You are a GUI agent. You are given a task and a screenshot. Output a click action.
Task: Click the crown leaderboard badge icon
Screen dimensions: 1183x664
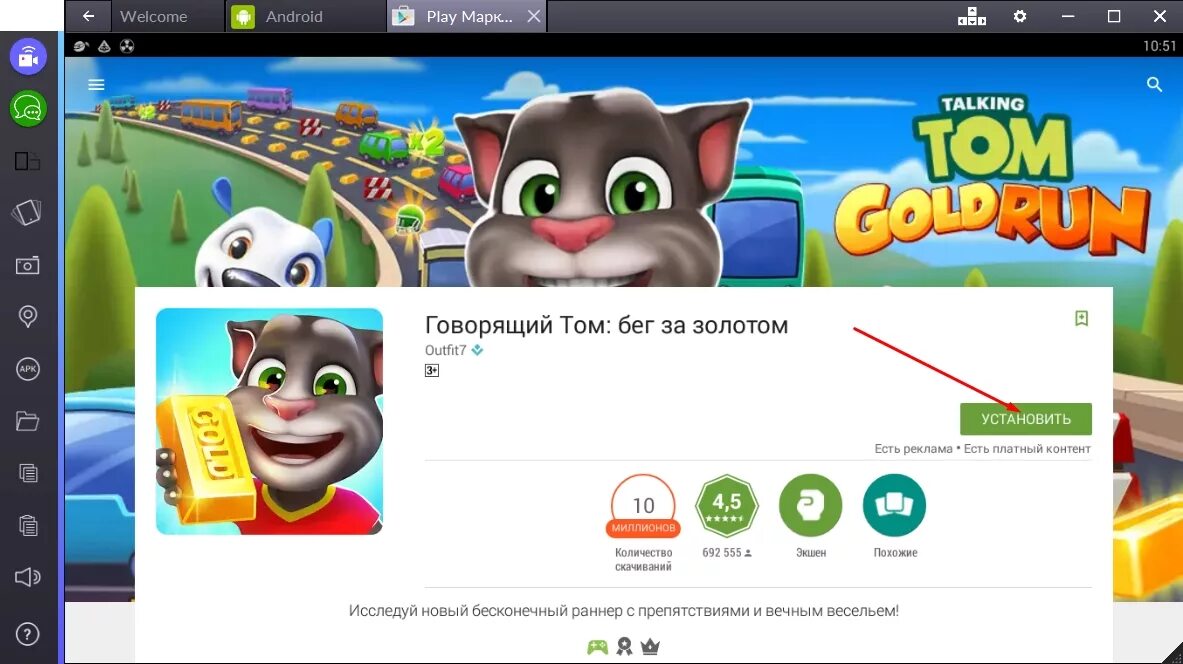tap(650, 647)
